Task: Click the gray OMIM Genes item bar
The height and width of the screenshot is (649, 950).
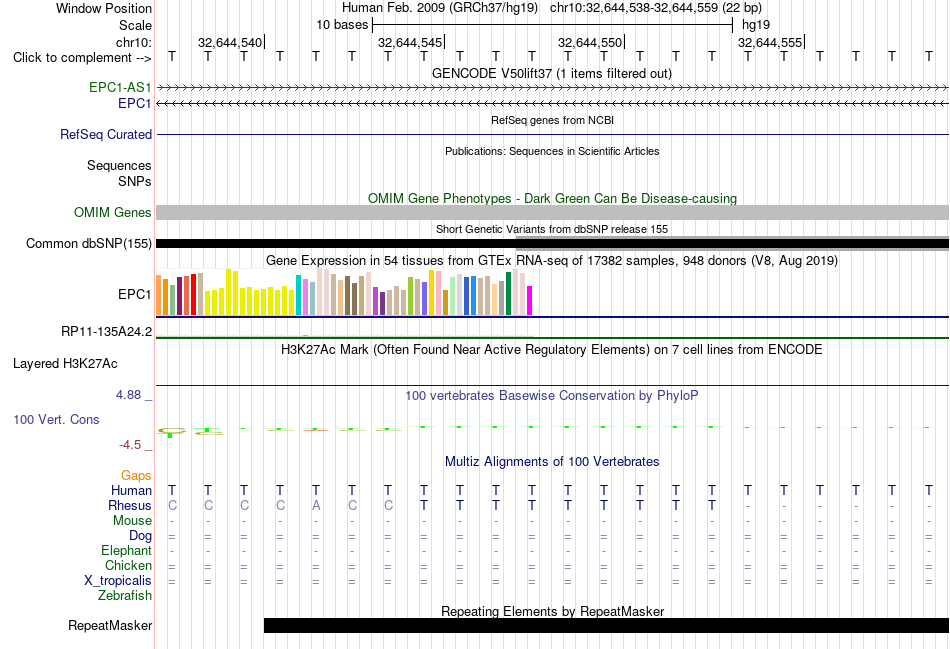Action: coord(552,212)
